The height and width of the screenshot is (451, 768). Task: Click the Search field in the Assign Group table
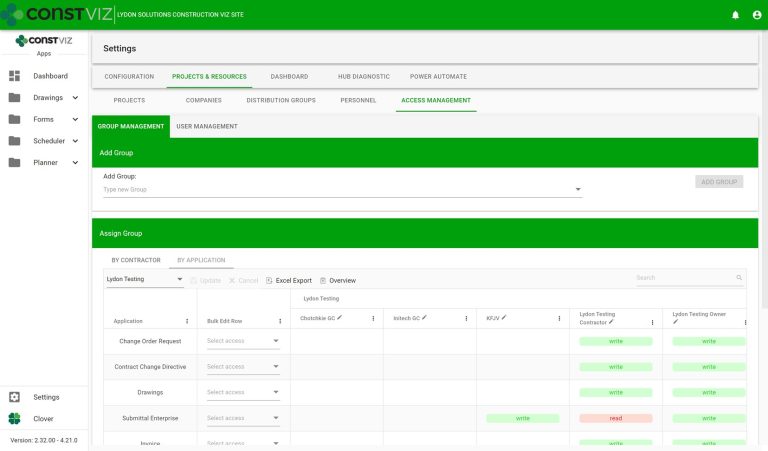686,278
